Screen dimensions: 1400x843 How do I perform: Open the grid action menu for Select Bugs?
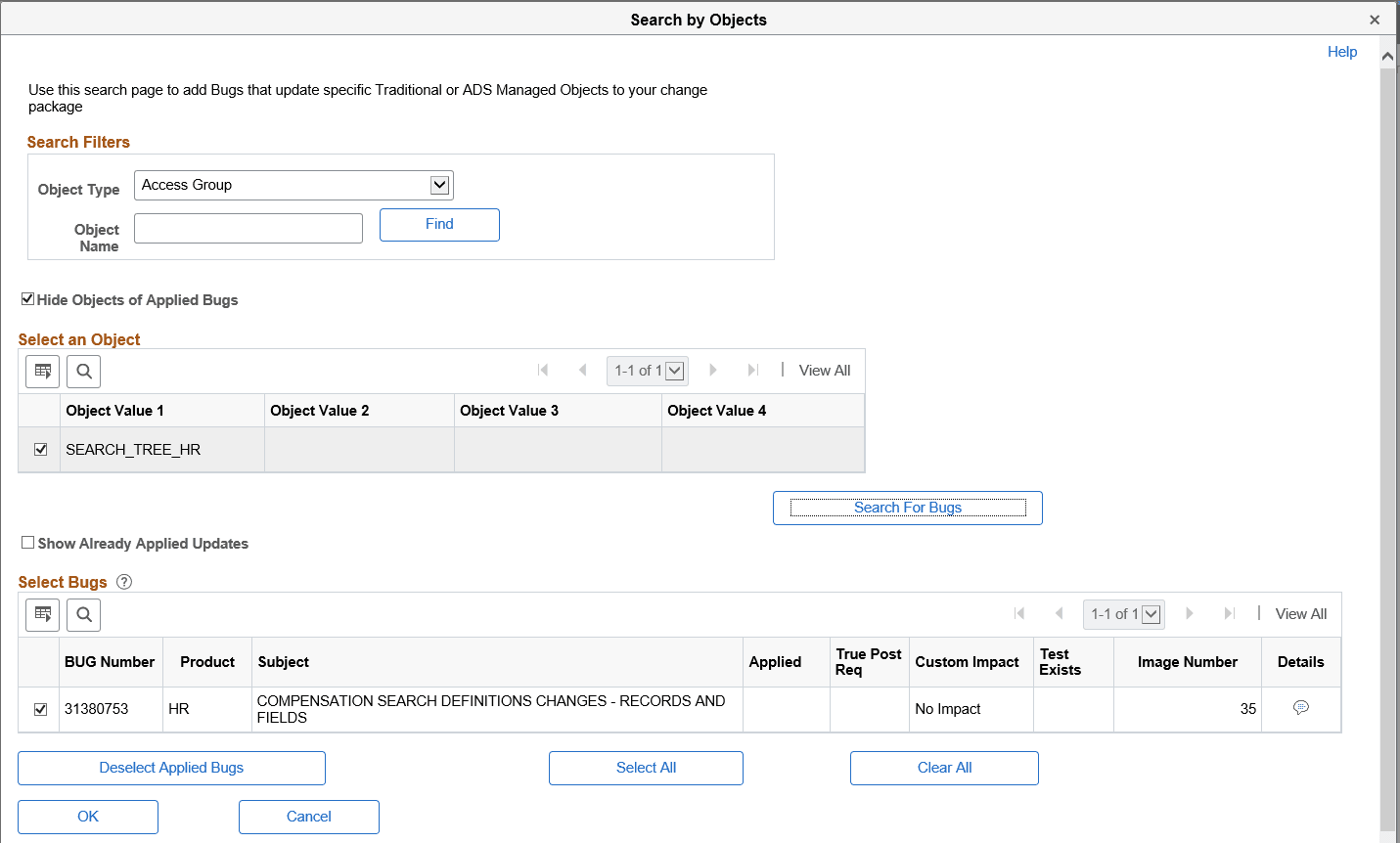42,614
